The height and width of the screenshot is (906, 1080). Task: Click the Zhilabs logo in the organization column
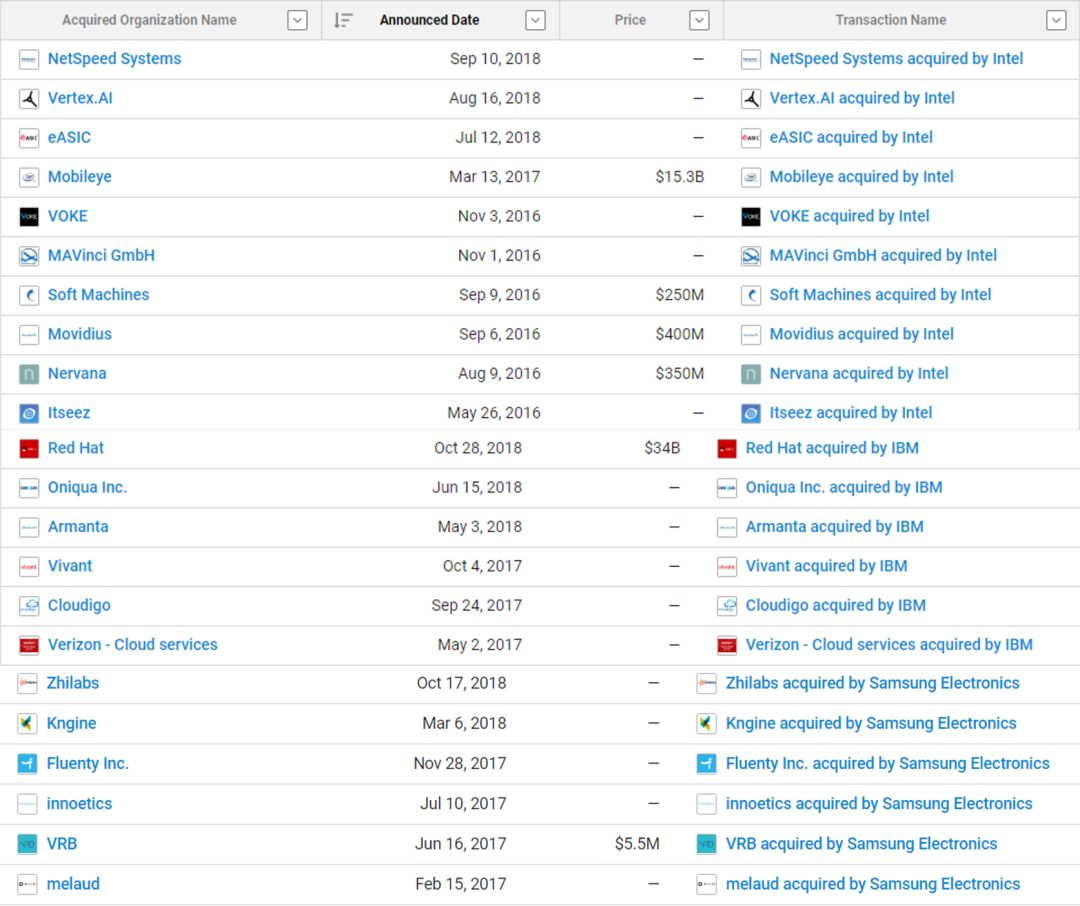[x=28, y=683]
